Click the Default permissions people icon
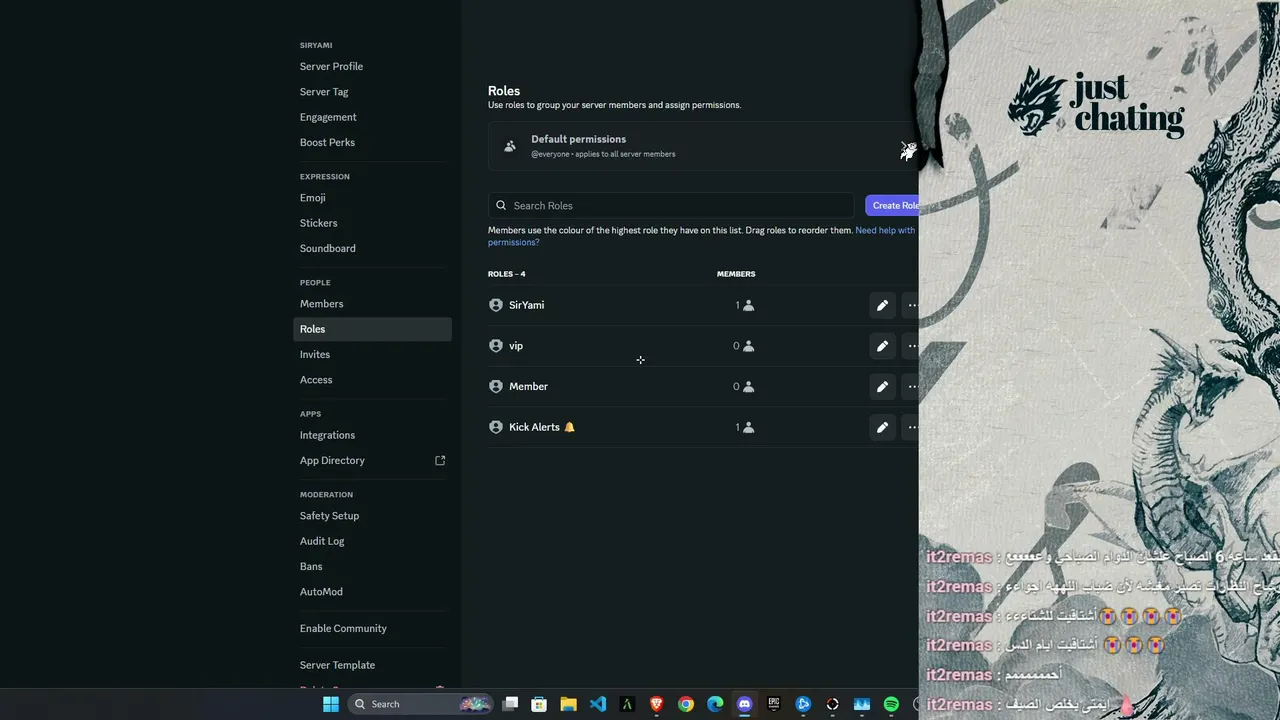 pos(510,146)
